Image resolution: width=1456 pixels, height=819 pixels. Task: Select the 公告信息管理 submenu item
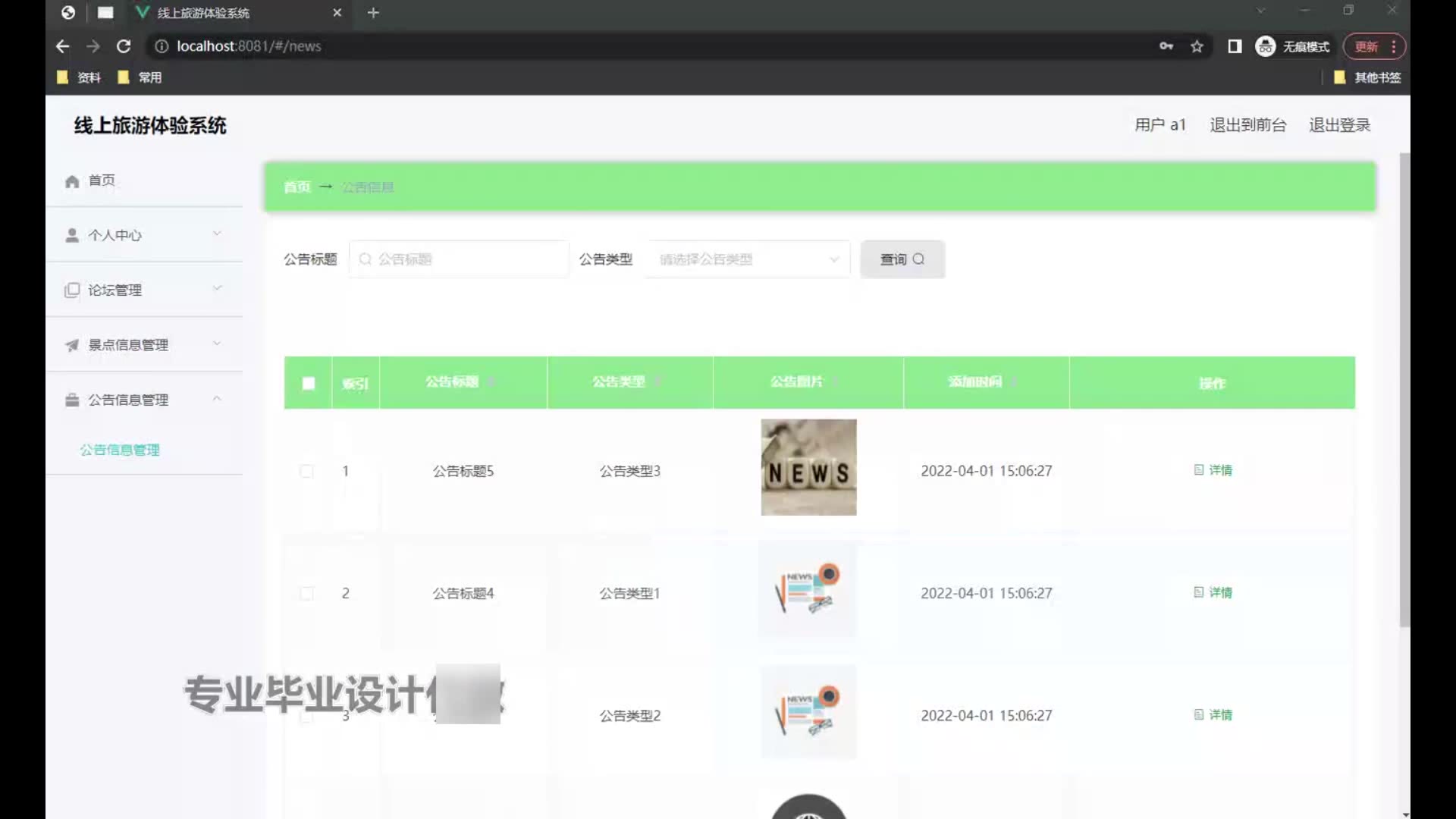pos(120,450)
